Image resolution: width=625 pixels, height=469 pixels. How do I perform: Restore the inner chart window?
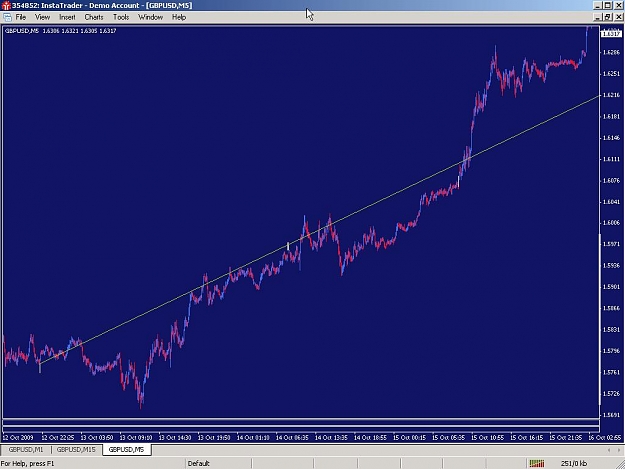[x=607, y=17]
